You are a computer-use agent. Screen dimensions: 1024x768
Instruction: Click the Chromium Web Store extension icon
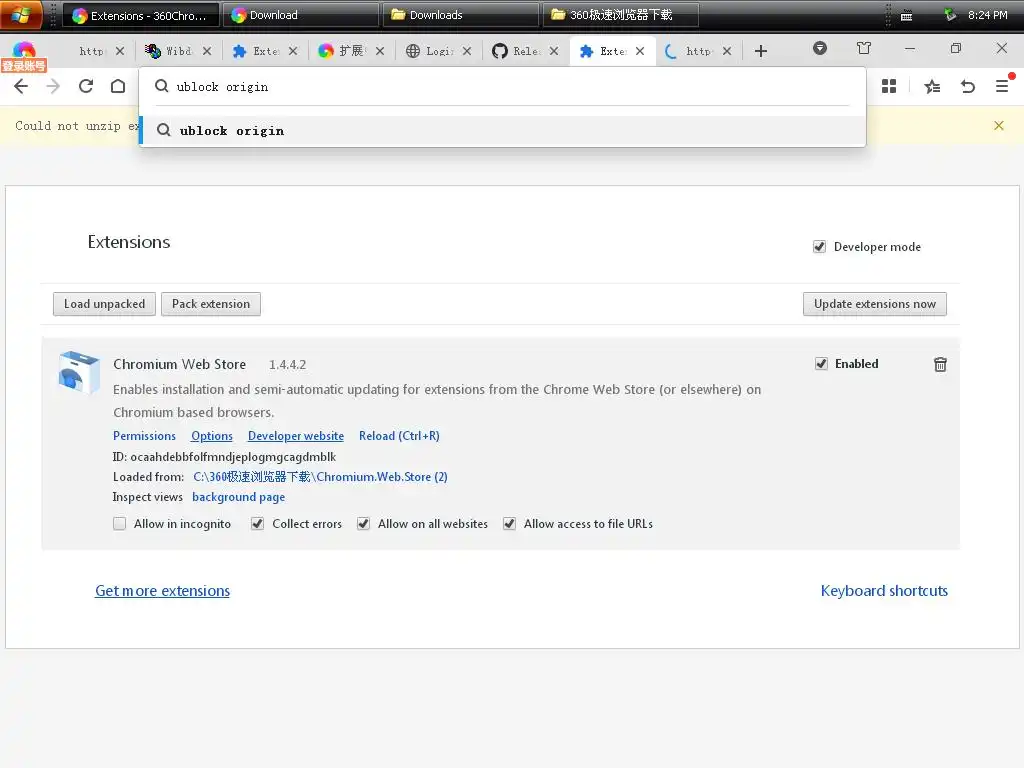point(79,372)
